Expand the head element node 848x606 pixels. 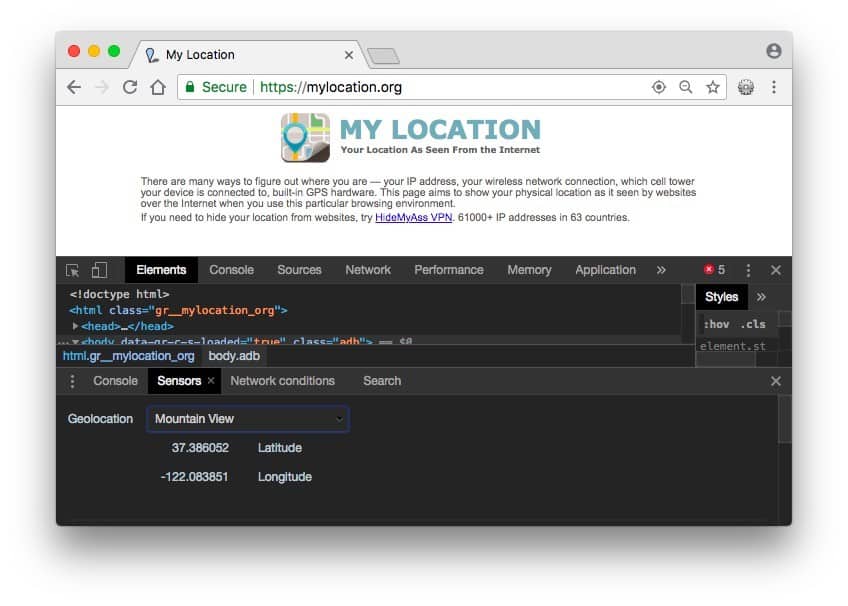coord(76,326)
